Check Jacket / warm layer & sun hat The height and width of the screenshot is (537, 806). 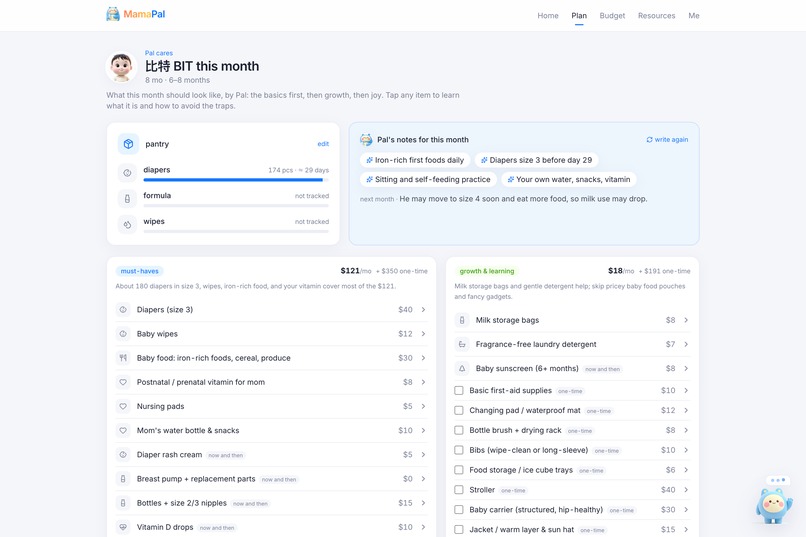click(x=459, y=530)
